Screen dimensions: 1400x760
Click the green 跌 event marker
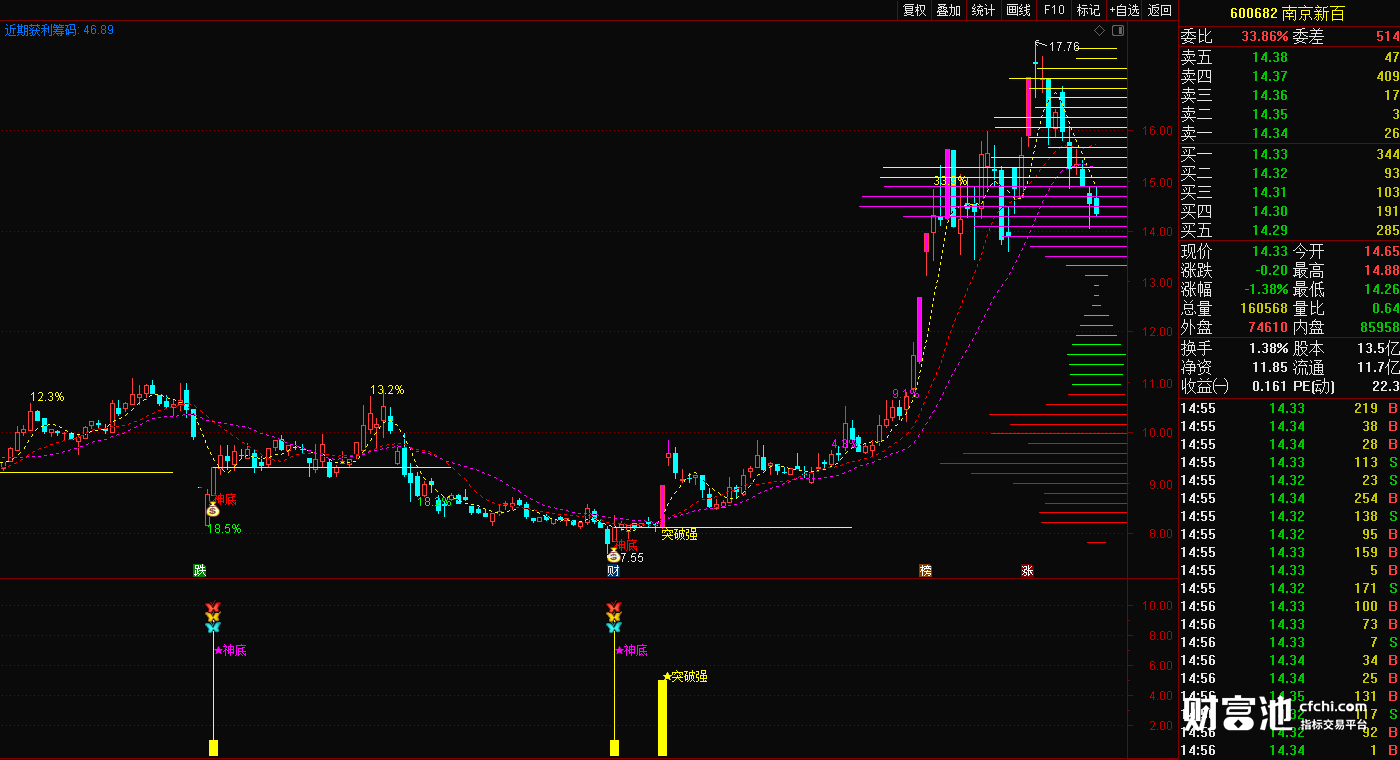(x=200, y=571)
